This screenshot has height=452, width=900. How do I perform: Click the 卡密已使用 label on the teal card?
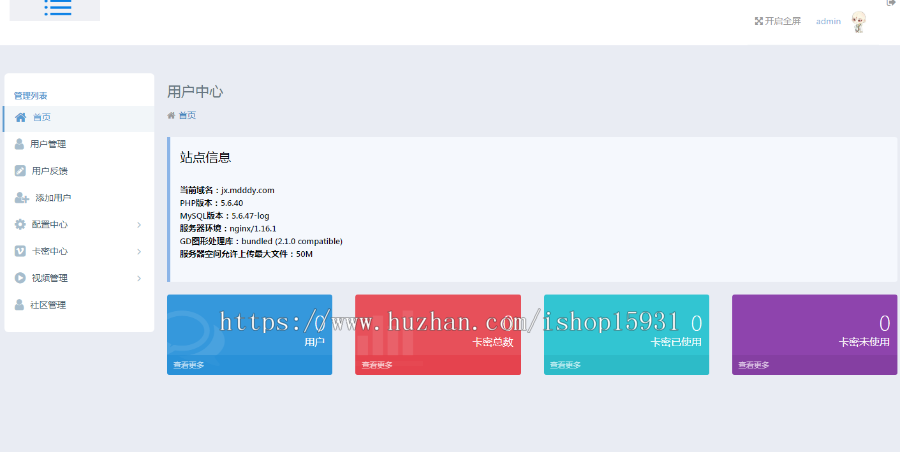tap(676, 342)
